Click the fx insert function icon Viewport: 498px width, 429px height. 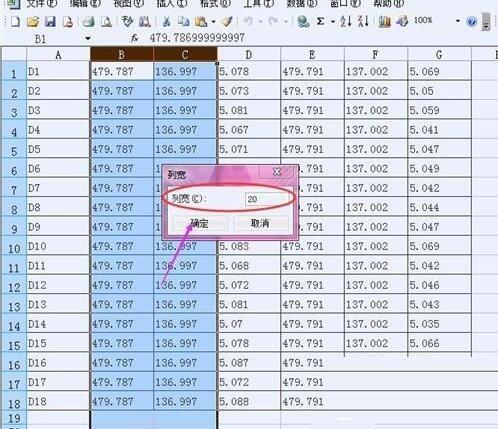pos(134,38)
